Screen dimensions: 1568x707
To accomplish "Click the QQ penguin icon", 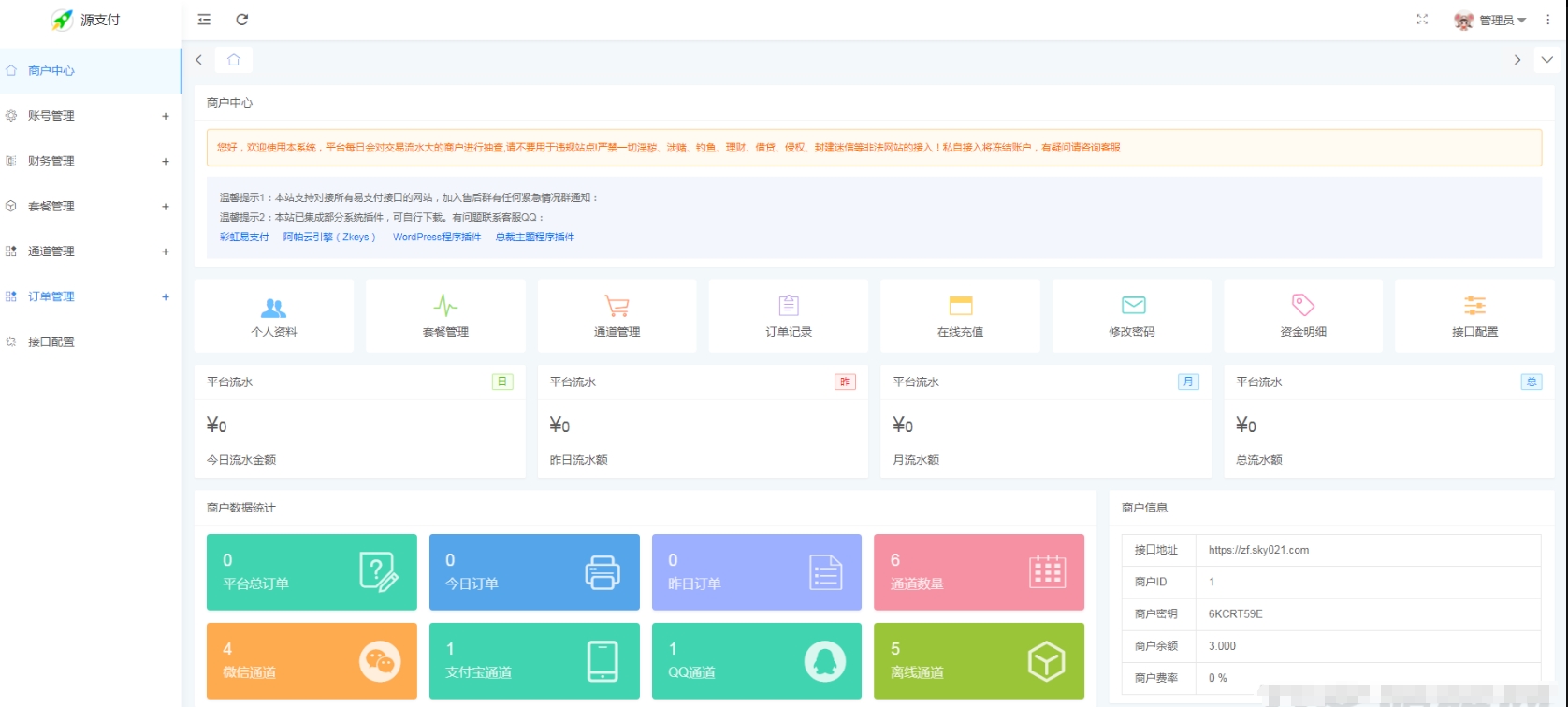I will coord(825,662).
